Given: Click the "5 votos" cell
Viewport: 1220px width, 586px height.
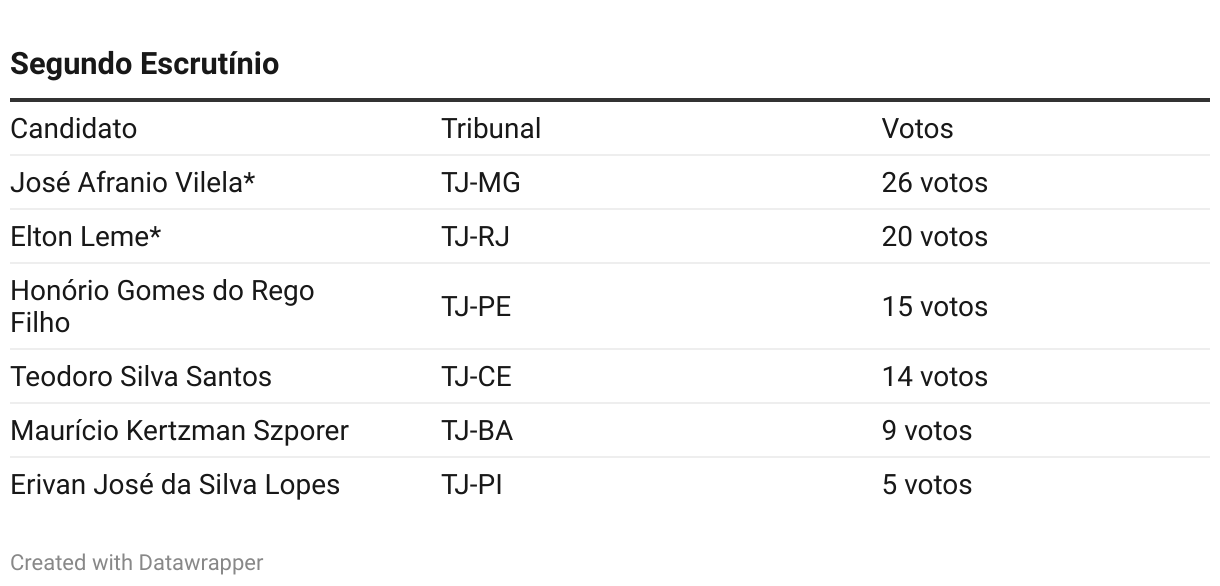Looking at the screenshot, I should (x=926, y=485).
